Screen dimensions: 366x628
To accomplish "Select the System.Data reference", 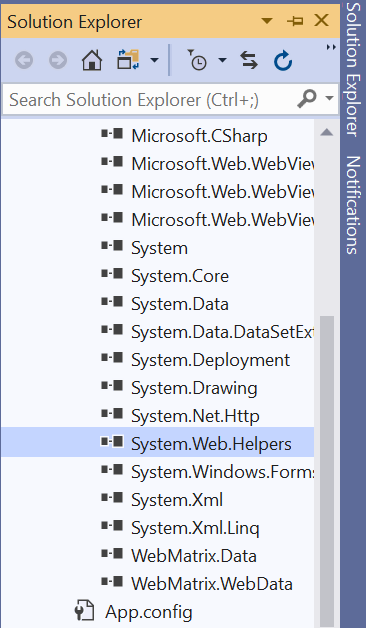I will 180,304.
